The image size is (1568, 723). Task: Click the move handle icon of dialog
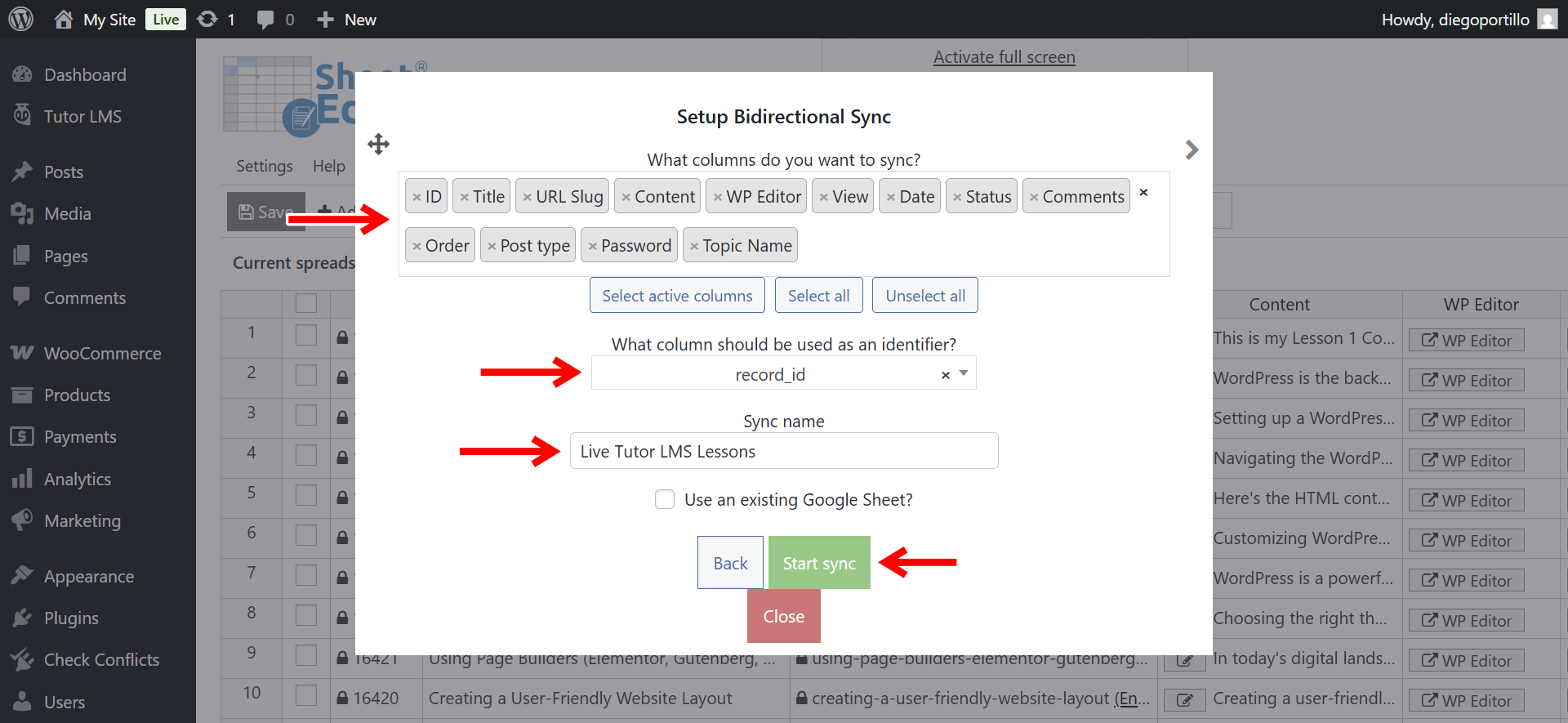[x=378, y=145]
